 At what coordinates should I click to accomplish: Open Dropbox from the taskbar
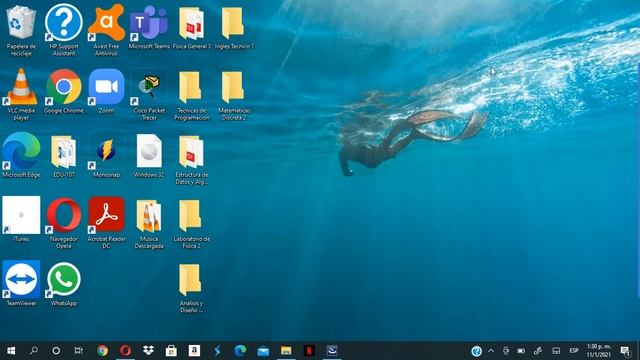[x=148, y=351]
